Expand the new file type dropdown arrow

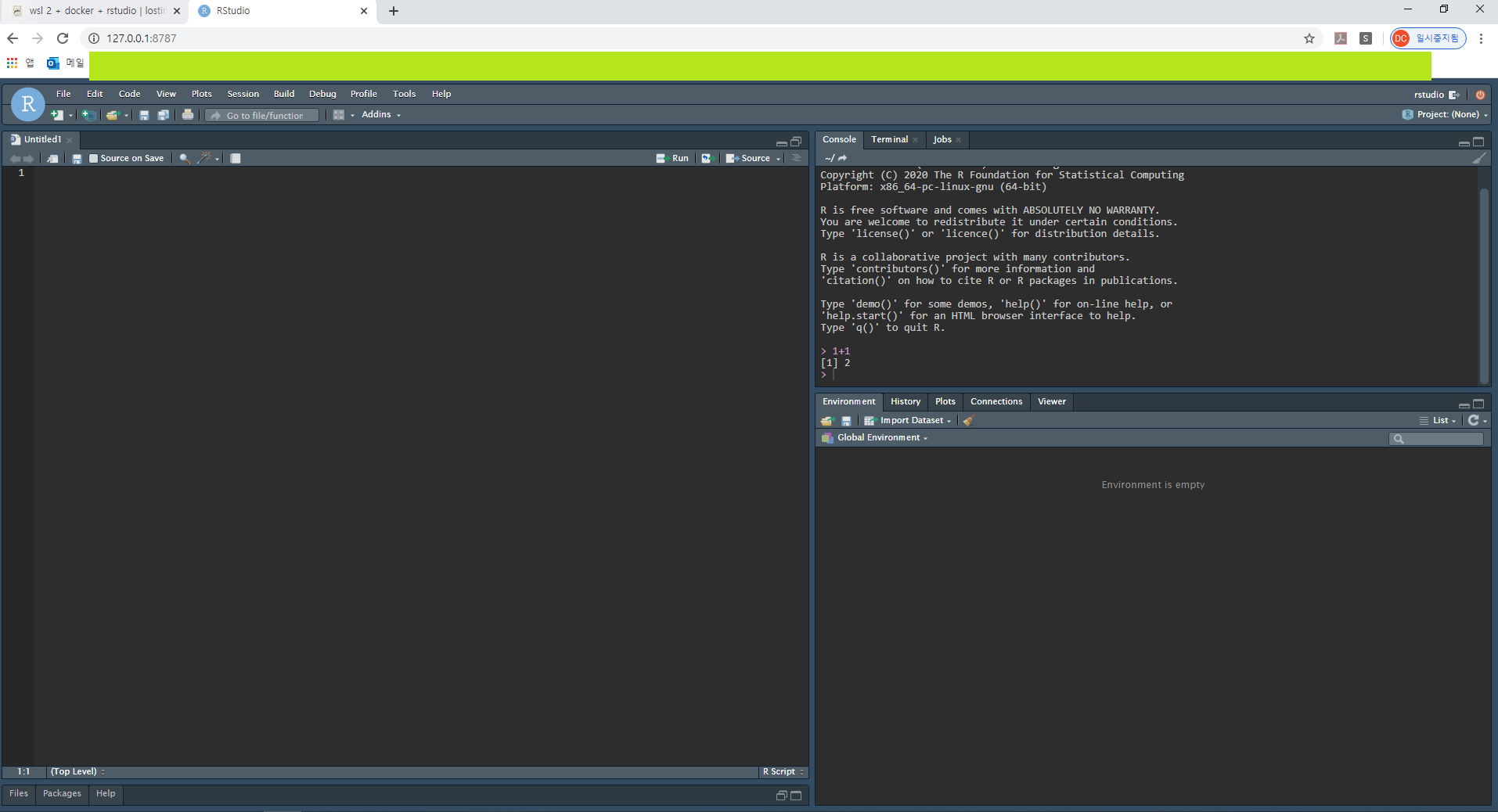click(x=70, y=116)
